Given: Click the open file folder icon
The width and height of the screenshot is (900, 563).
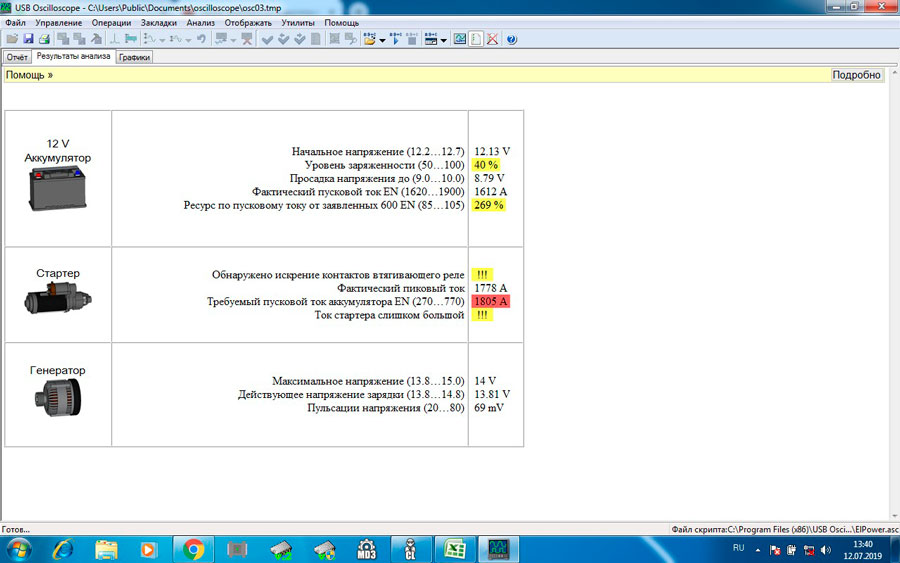Looking at the screenshot, I should pyautogui.click(x=11, y=39).
